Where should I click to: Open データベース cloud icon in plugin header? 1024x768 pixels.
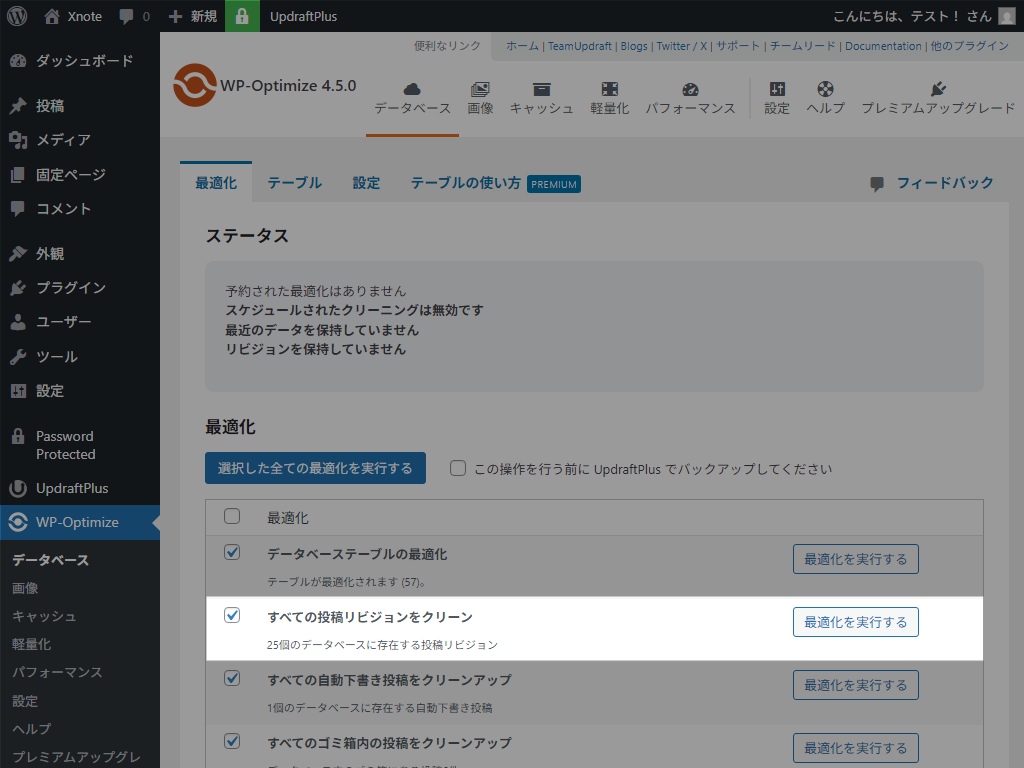point(412,89)
